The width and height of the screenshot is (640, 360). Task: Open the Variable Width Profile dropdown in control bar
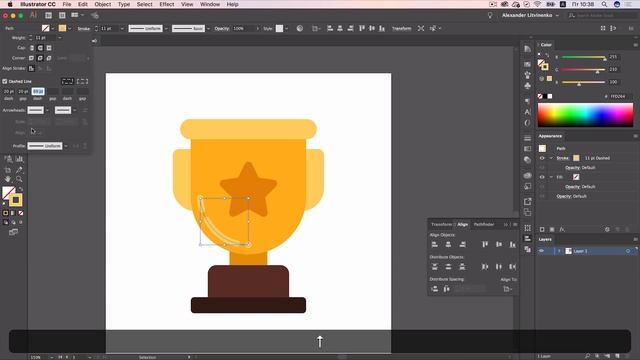pyautogui.click(x=166, y=28)
